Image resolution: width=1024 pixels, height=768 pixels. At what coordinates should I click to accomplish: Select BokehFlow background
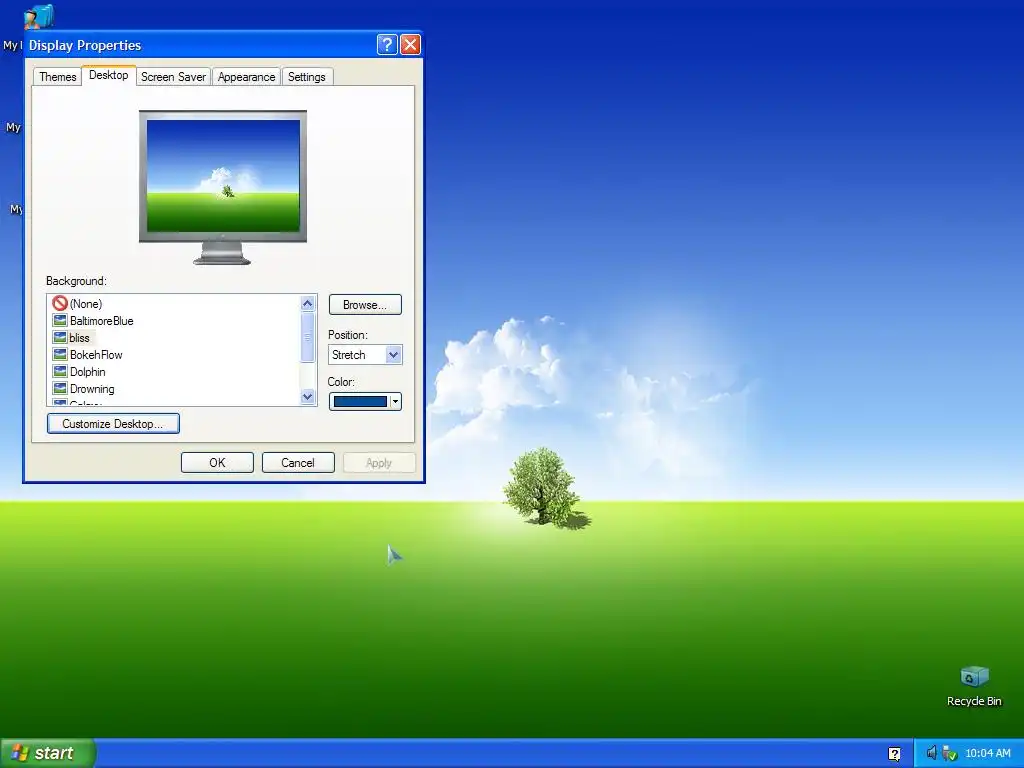pos(96,355)
